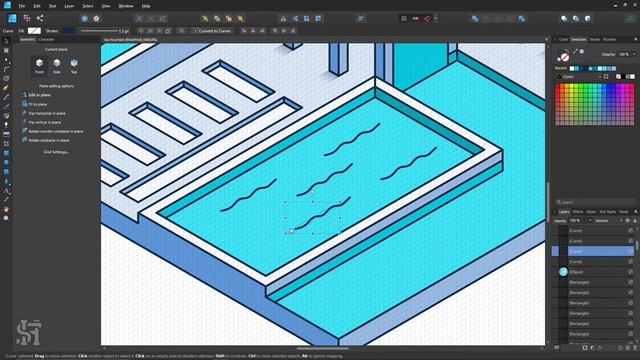Open the Window menu

[125, 6]
